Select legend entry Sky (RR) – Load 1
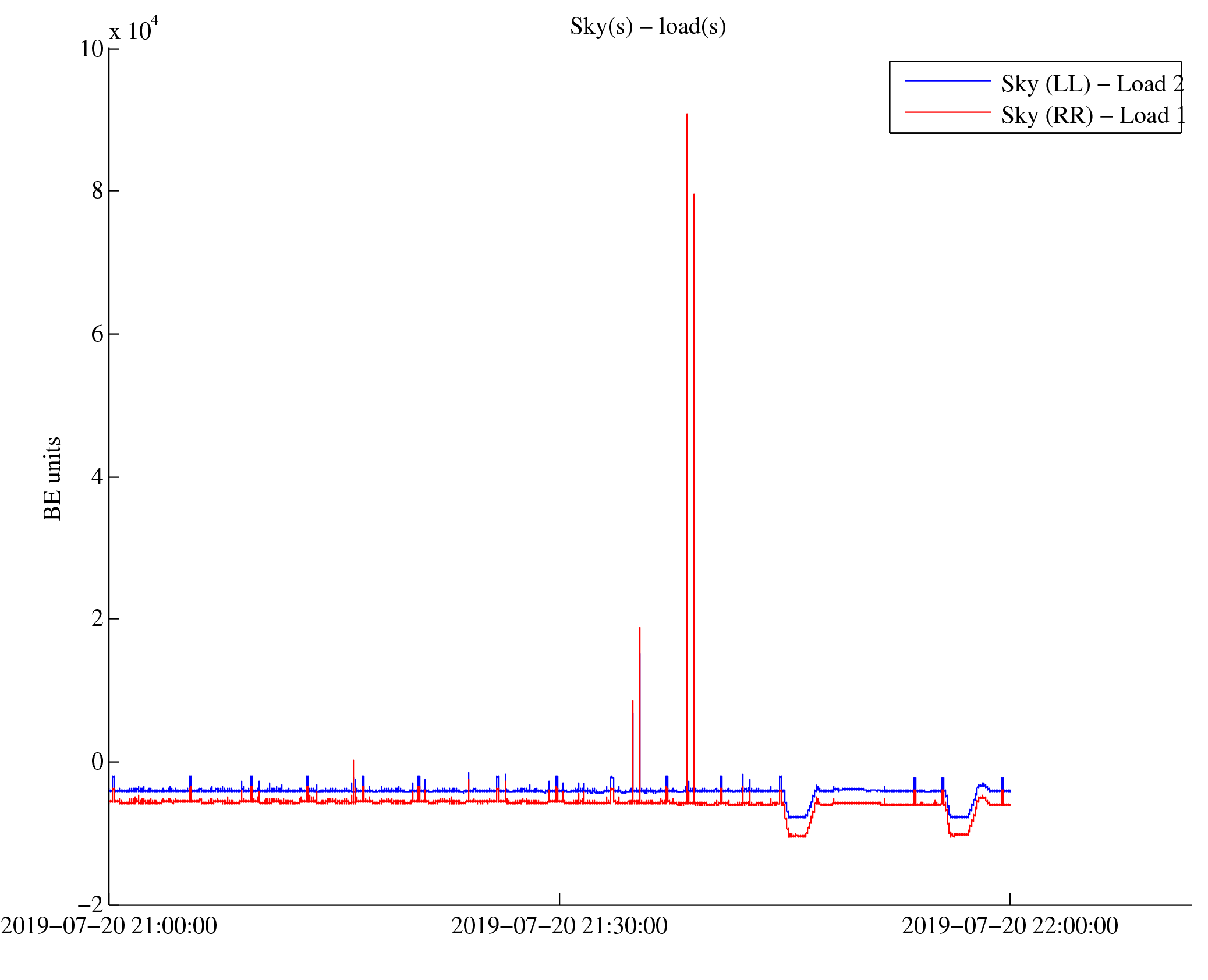The height and width of the screenshot is (980, 1208). tap(1092, 115)
